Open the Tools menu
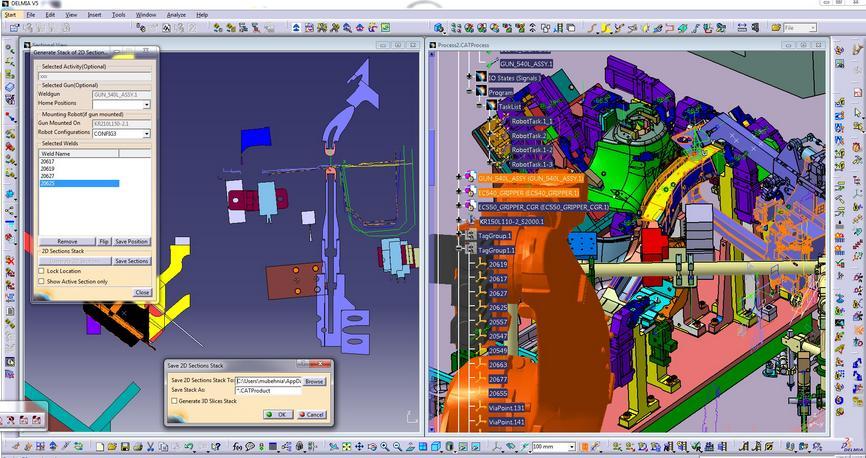The image size is (866, 458). (119, 15)
